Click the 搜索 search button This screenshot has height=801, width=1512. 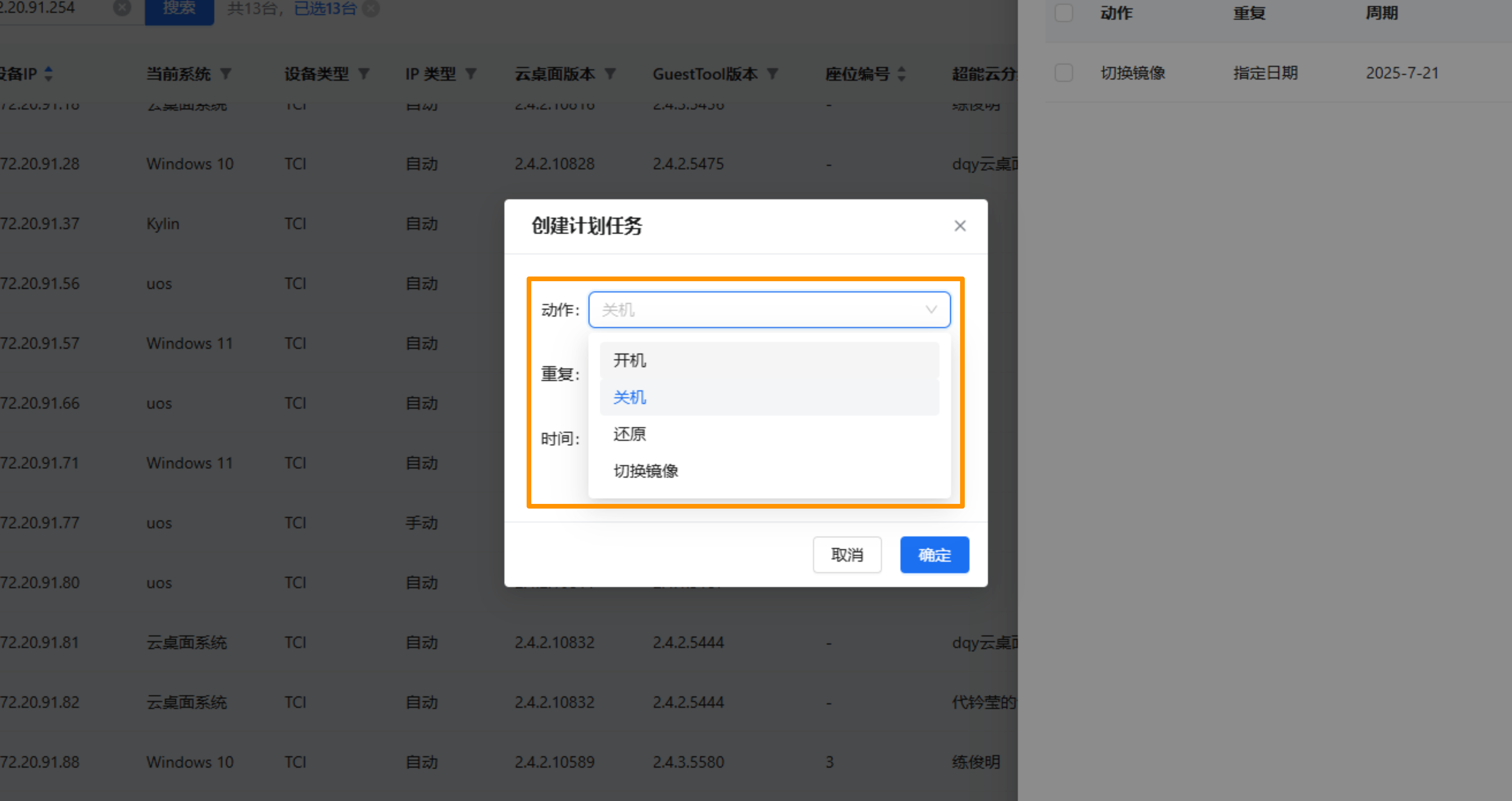179,9
